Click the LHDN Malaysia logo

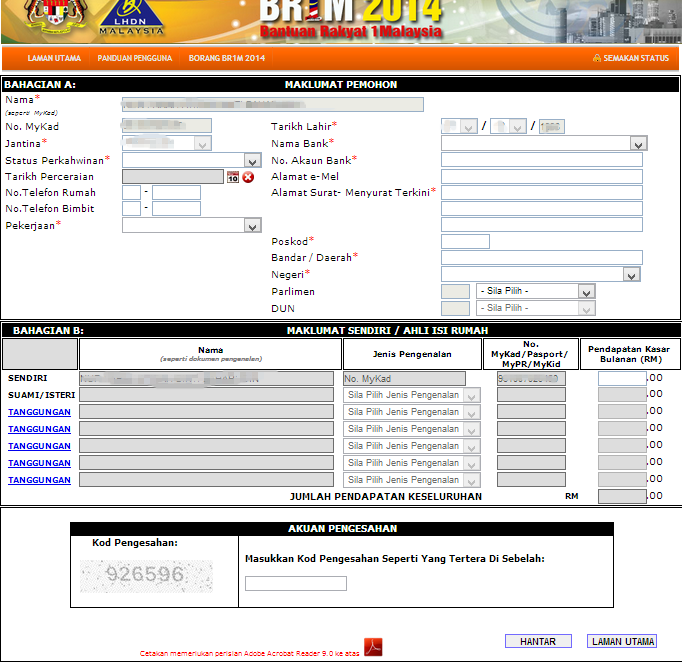tap(131, 18)
